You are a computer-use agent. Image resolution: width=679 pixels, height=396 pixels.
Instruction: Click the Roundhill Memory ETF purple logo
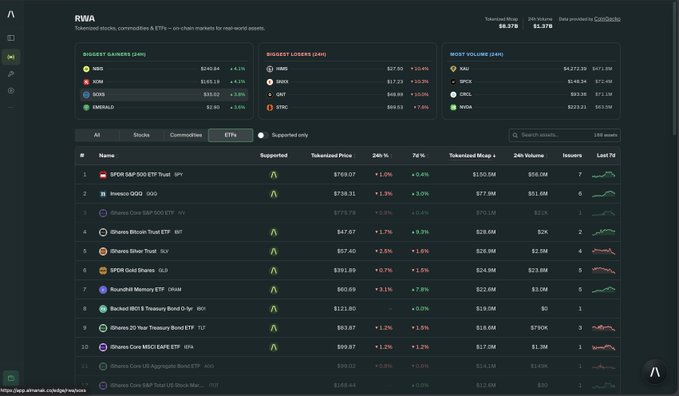point(103,289)
